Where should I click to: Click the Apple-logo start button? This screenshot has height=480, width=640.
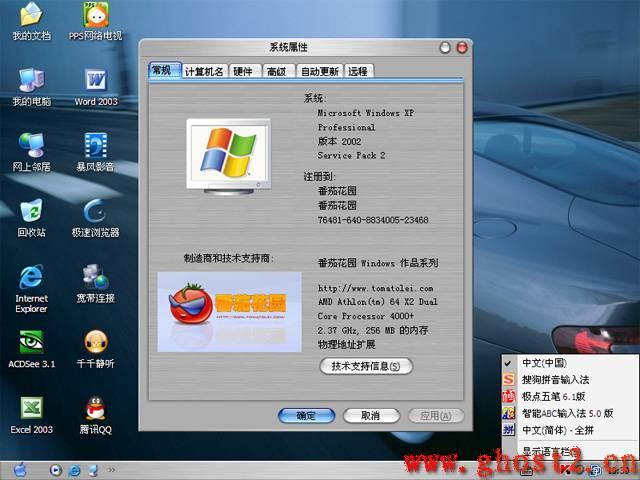(19, 470)
